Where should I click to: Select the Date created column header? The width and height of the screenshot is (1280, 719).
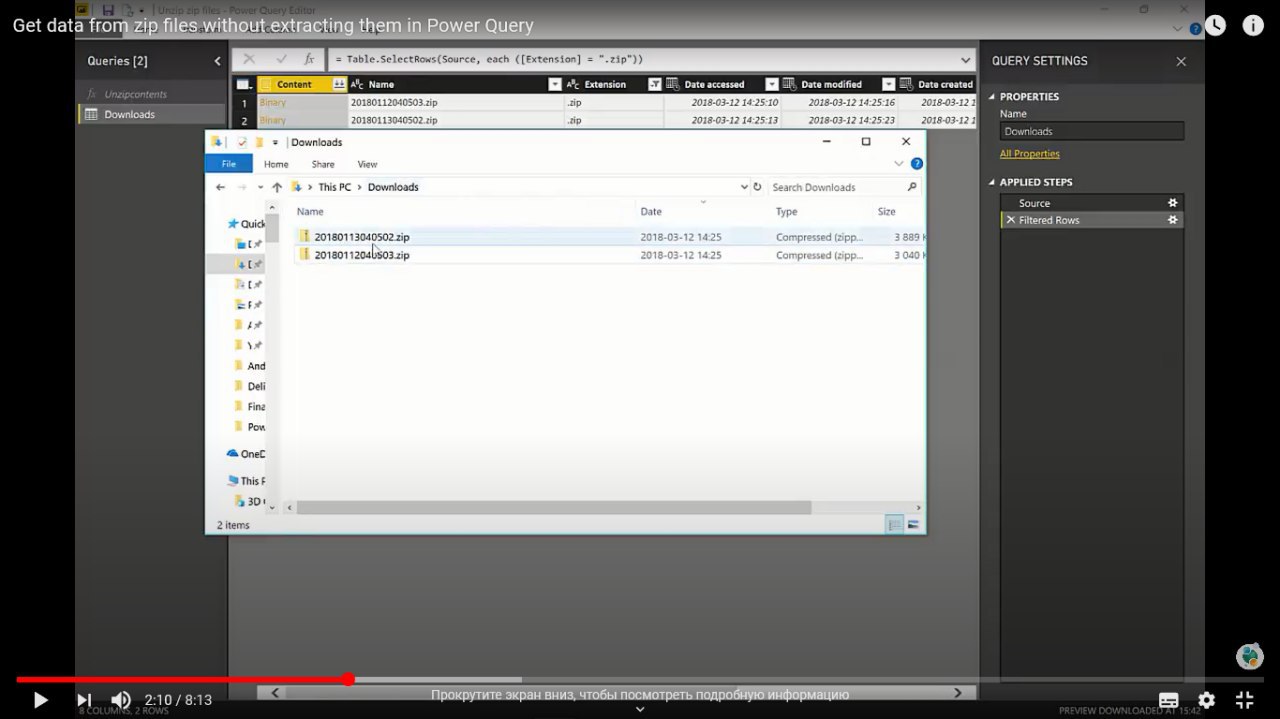(937, 84)
